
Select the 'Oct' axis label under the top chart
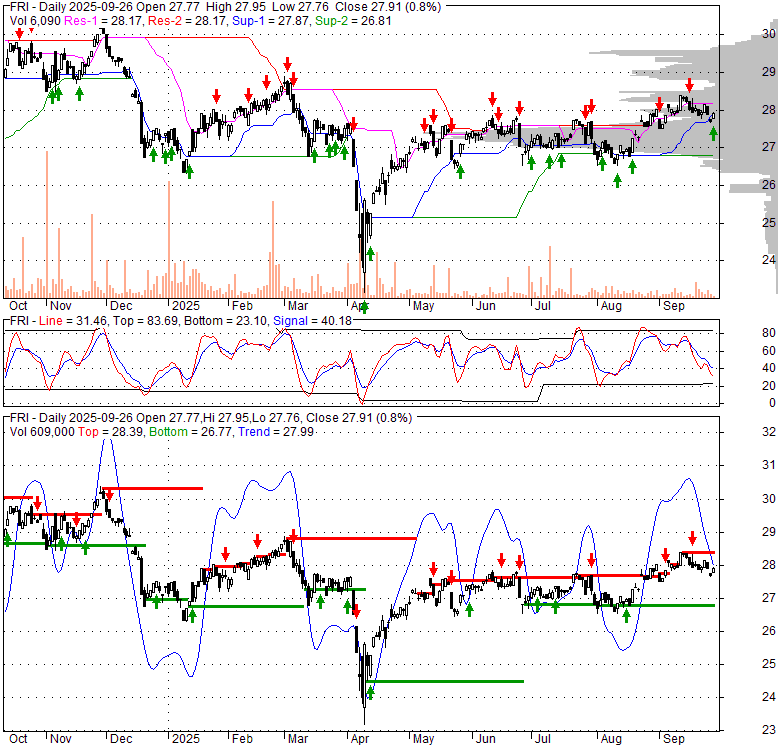pyautogui.click(x=18, y=306)
